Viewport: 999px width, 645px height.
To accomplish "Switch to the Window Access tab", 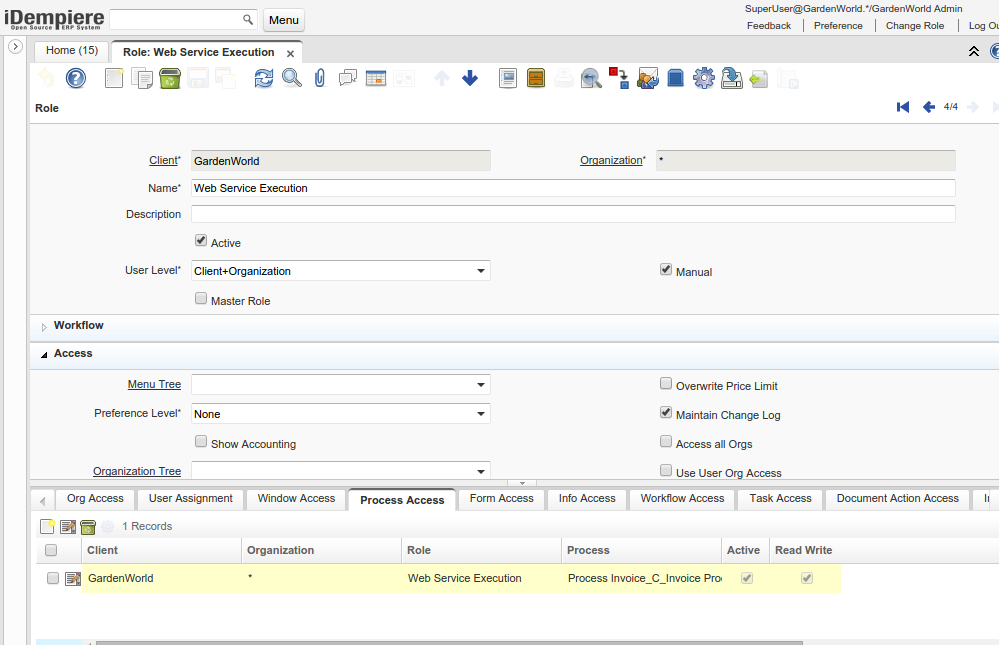I will [296, 499].
